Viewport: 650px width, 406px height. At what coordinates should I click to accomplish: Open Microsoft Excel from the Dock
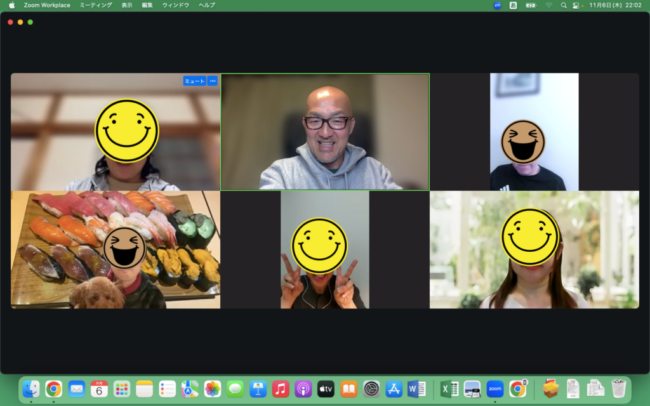tap(450, 388)
